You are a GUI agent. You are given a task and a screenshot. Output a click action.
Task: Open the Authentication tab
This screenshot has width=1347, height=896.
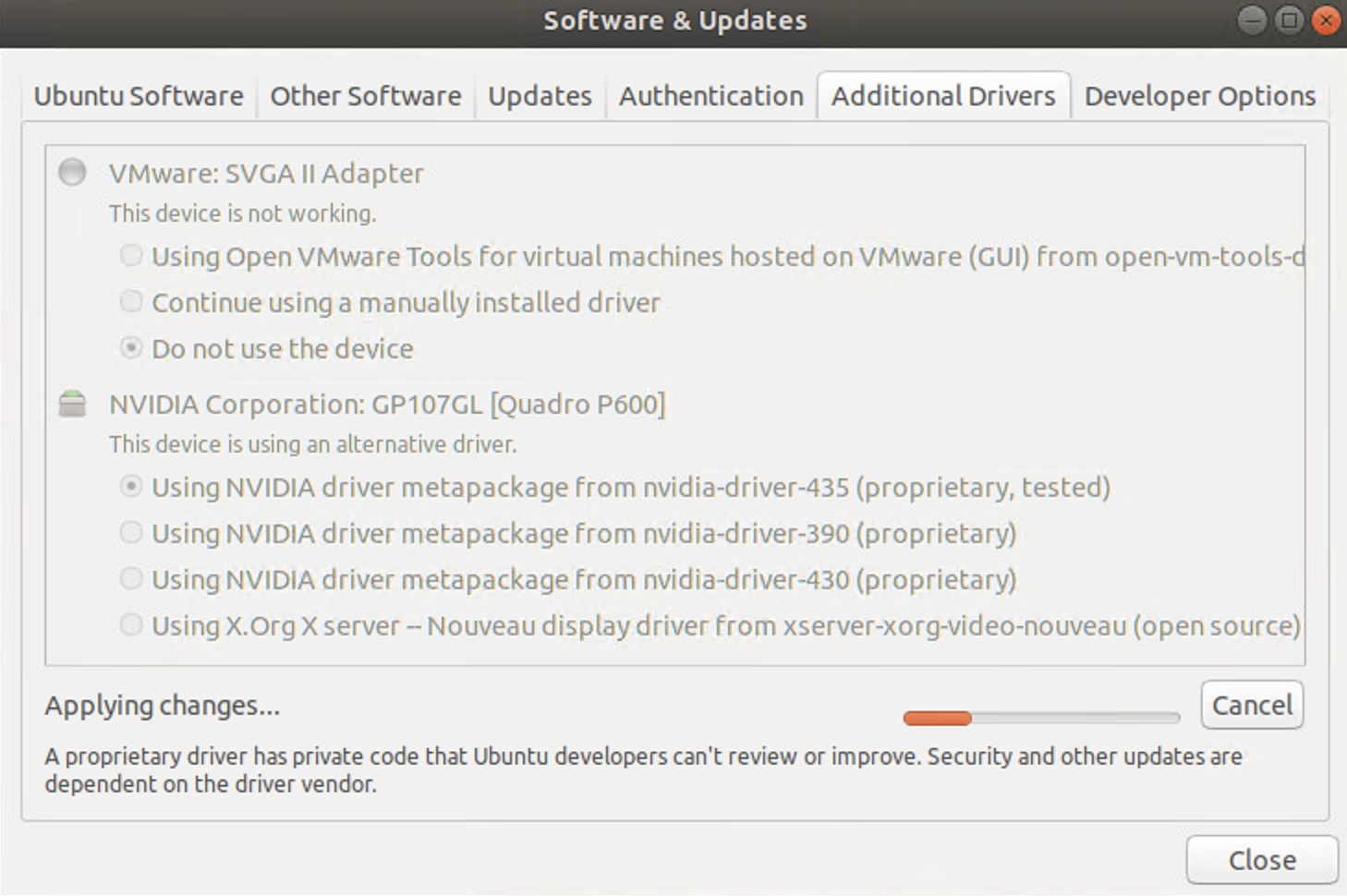pyautogui.click(x=710, y=96)
